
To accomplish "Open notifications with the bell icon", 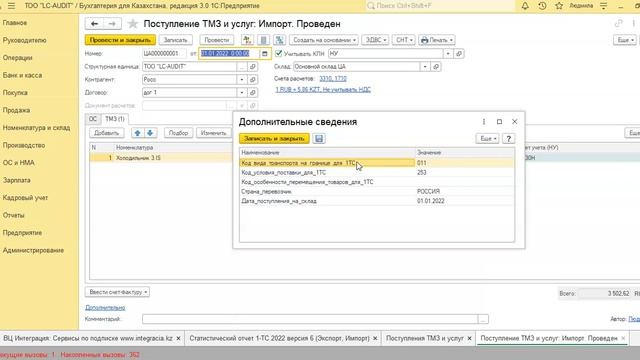I will coord(525,6).
